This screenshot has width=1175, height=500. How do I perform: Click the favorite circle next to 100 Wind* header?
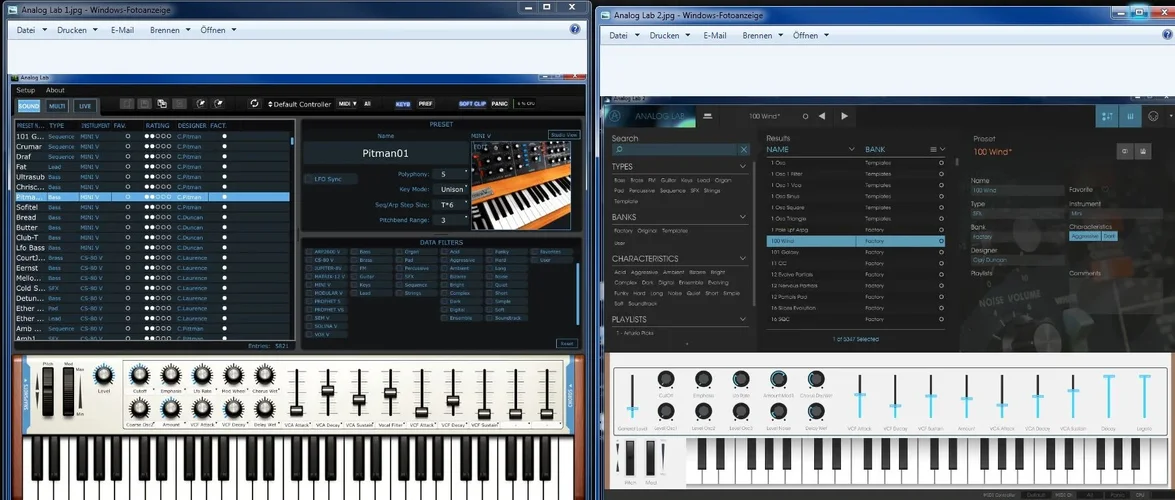(x=806, y=116)
